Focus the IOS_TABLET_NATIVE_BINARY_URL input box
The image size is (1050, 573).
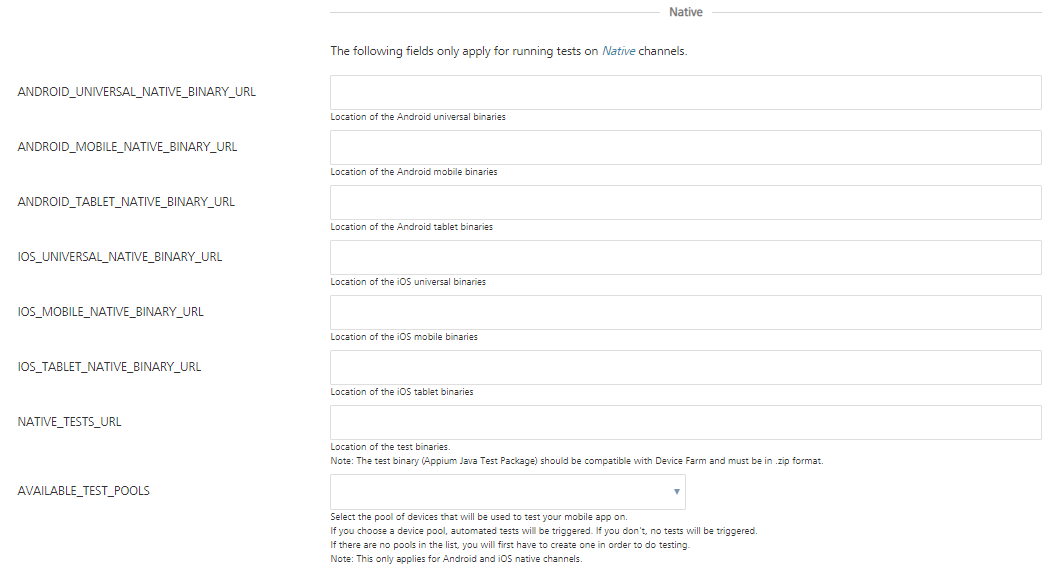(685, 367)
